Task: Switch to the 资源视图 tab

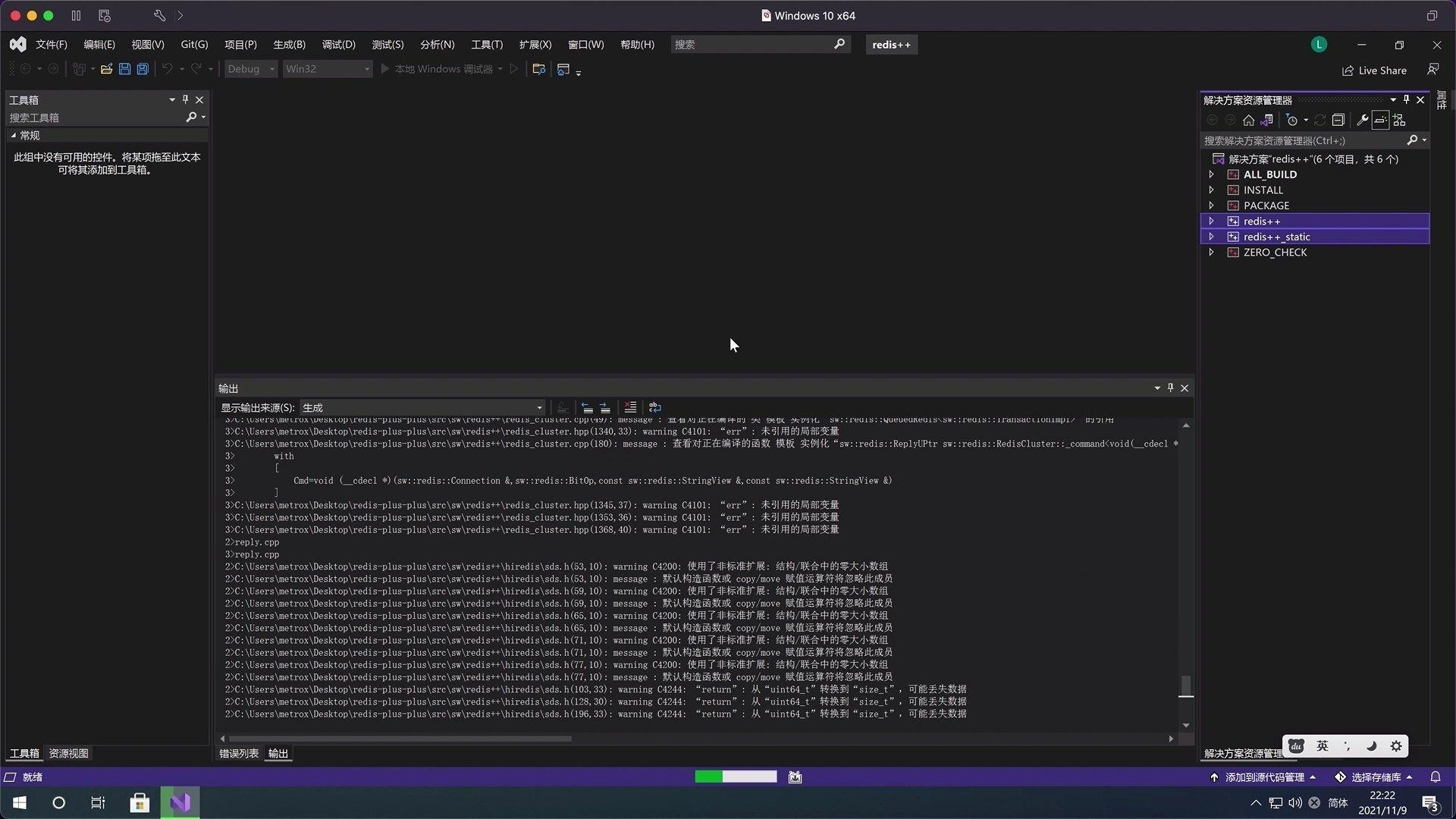Action: coord(68,754)
